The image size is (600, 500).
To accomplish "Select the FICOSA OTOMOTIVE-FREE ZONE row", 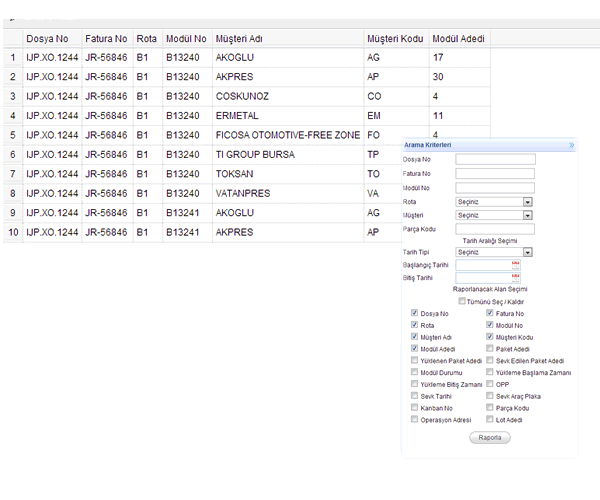I will tap(286, 135).
